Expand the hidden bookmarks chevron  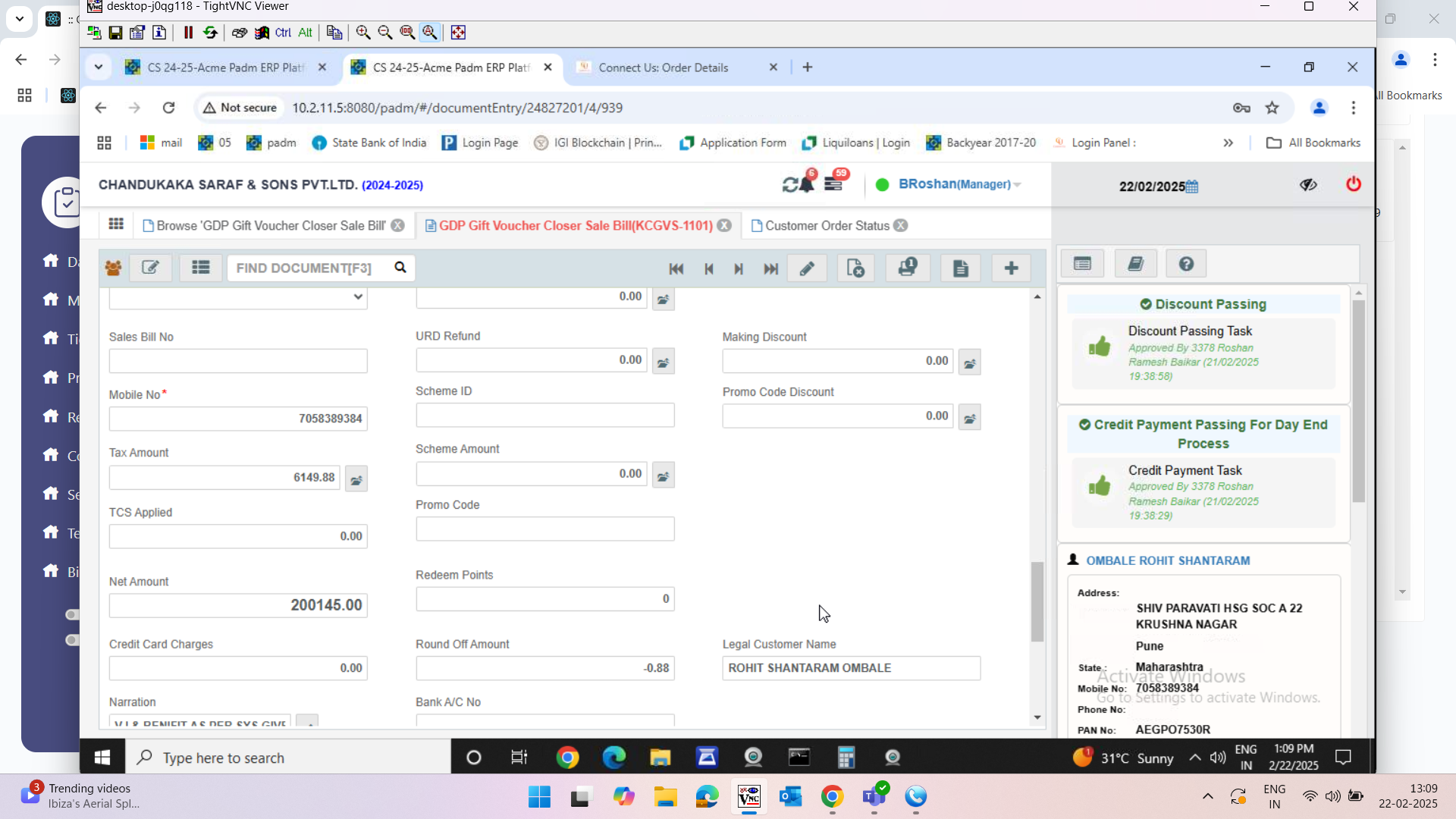tap(1228, 143)
